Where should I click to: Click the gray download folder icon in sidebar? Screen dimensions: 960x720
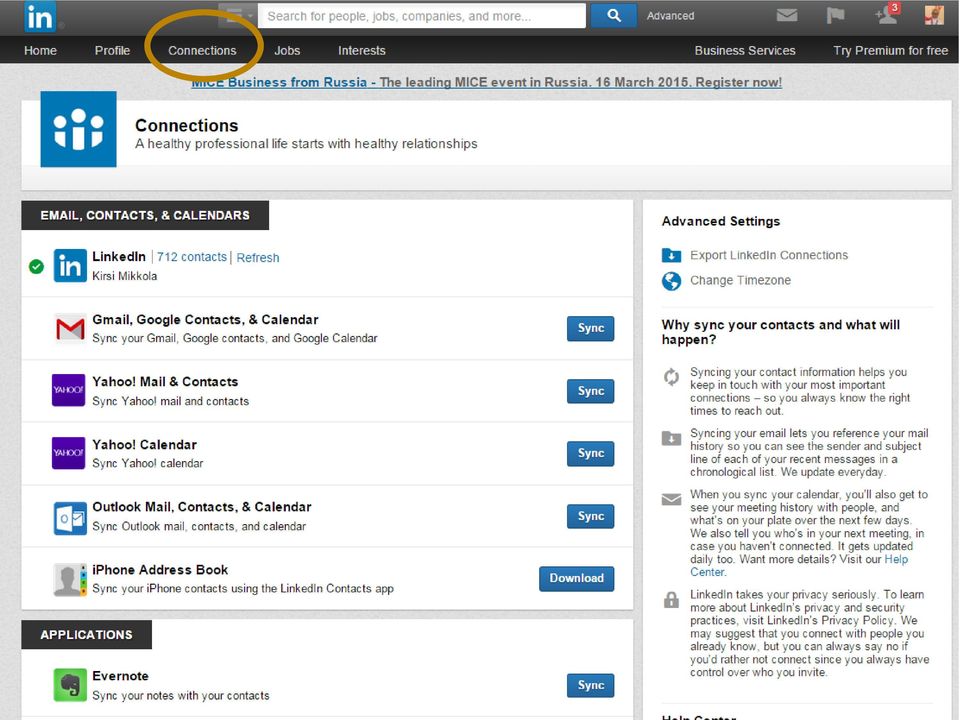671,438
